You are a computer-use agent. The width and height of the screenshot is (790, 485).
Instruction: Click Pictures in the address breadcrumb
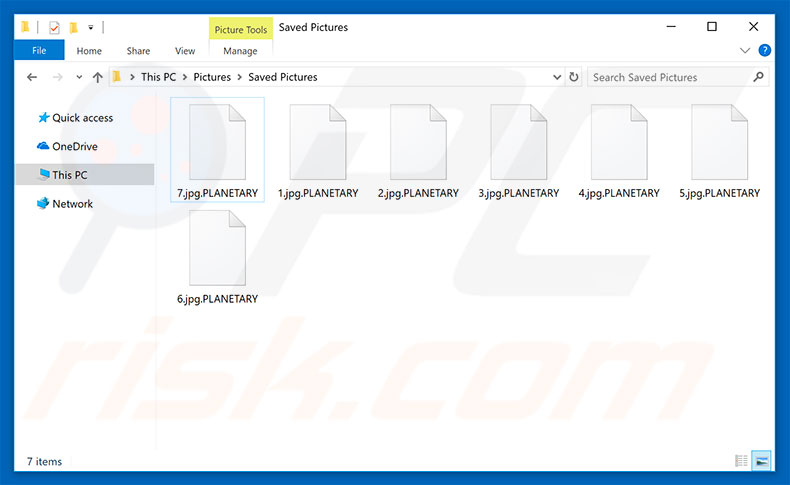point(211,77)
